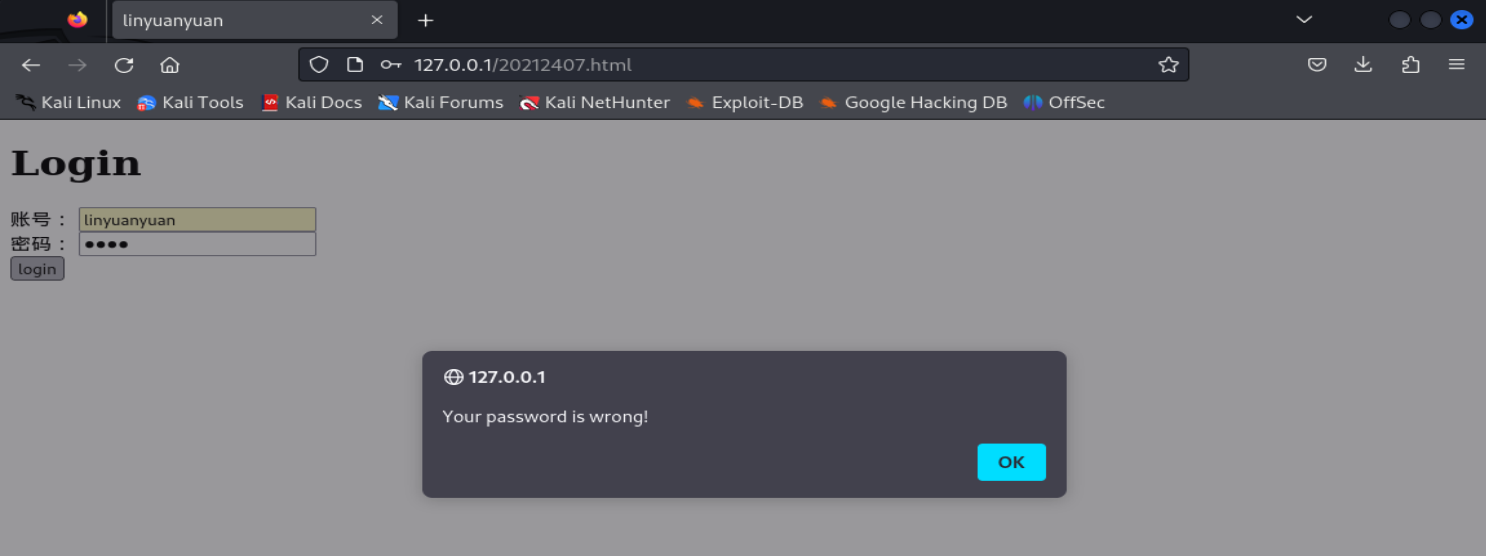Select the linyuanyuan browser tab
The height and width of the screenshot is (556, 1486).
point(240,20)
